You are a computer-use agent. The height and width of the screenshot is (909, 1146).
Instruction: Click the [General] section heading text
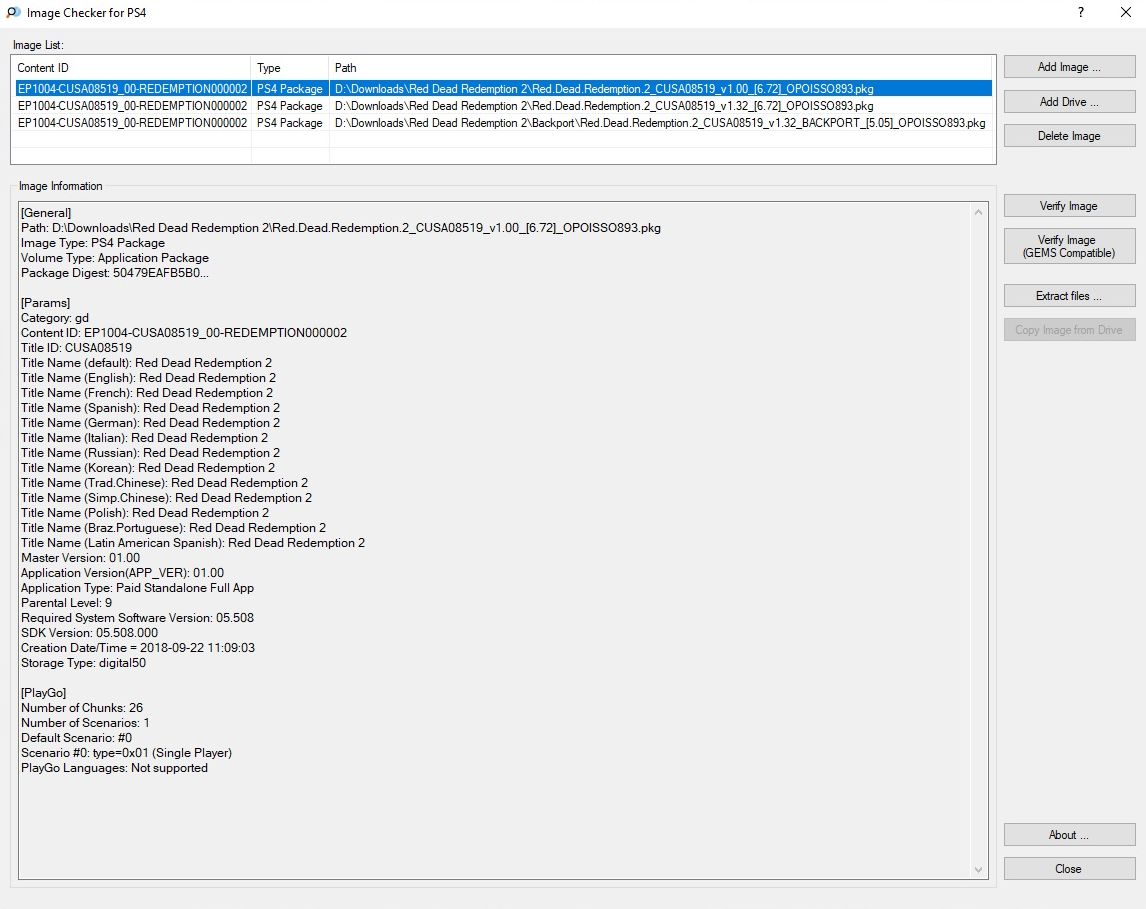click(46, 213)
